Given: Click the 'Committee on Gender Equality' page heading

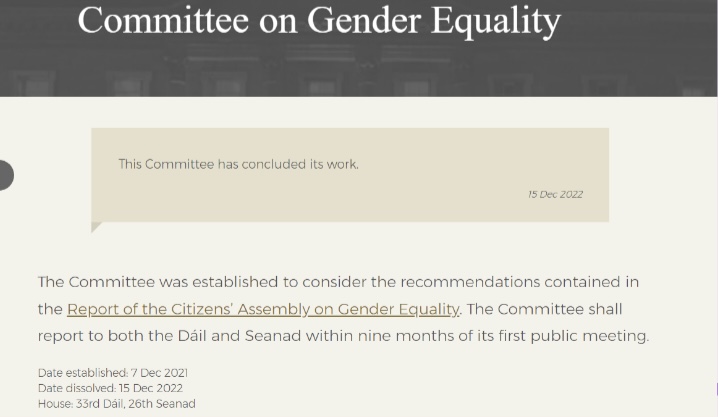Looking at the screenshot, I should (319, 19).
